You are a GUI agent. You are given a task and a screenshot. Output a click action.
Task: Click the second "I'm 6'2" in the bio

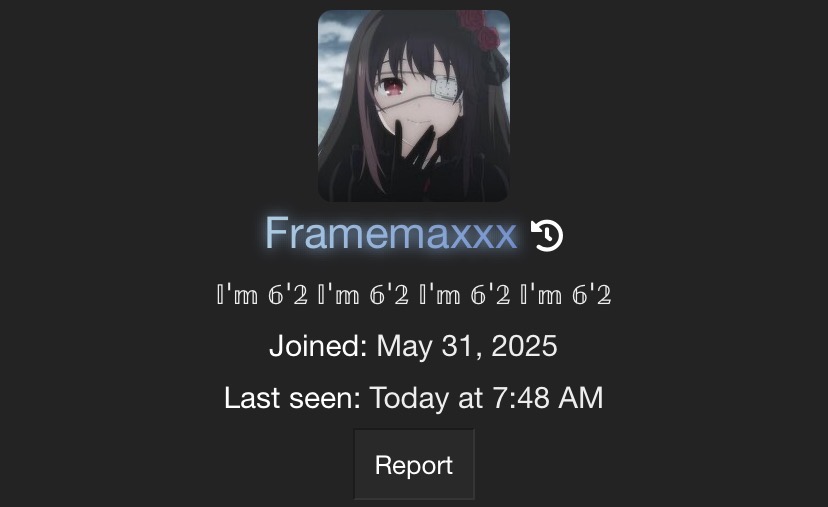click(363, 294)
